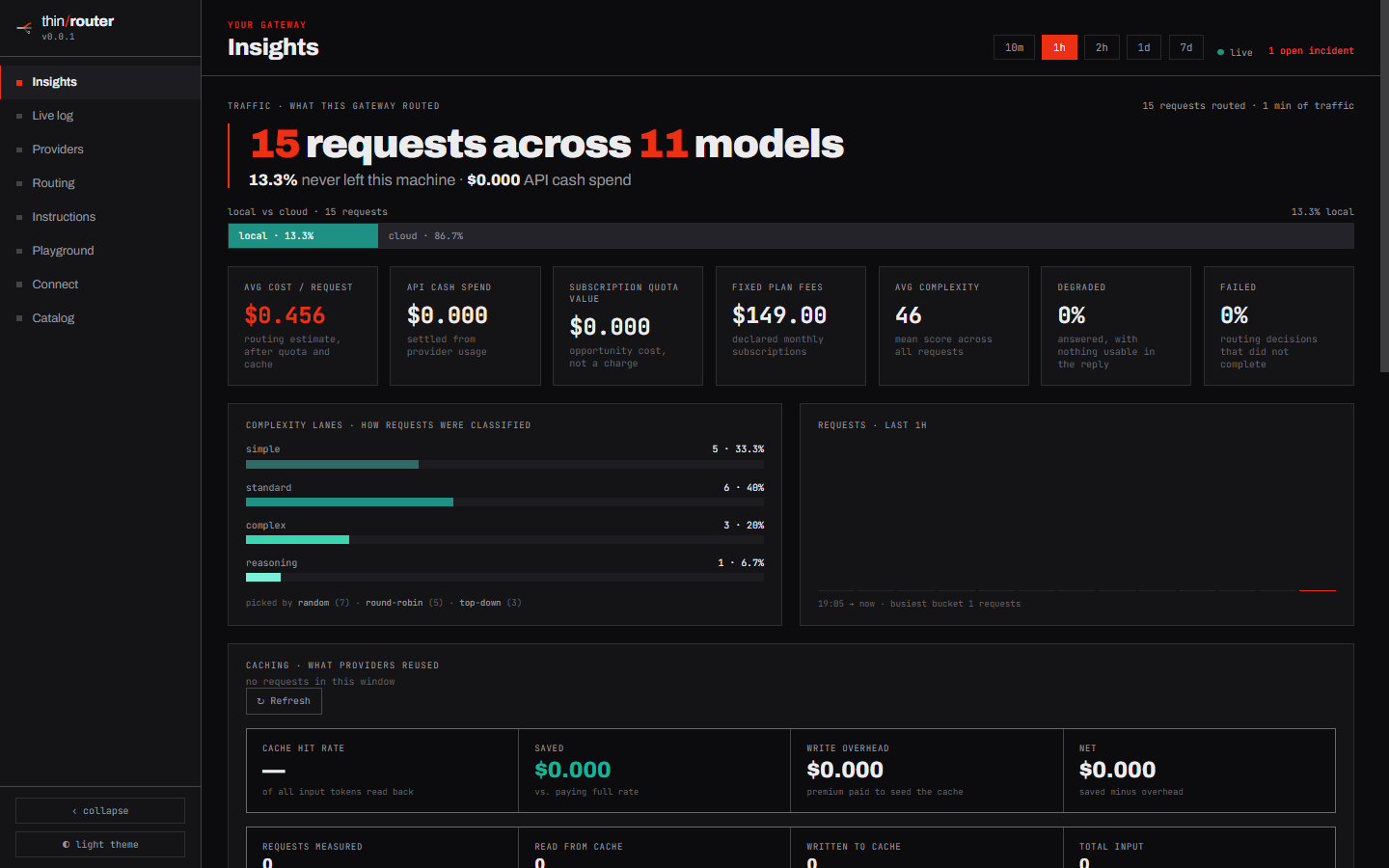Click the 'top-down' picker label
The width and height of the screenshot is (1389, 868).
pyautogui.click(x=479, y=603)
